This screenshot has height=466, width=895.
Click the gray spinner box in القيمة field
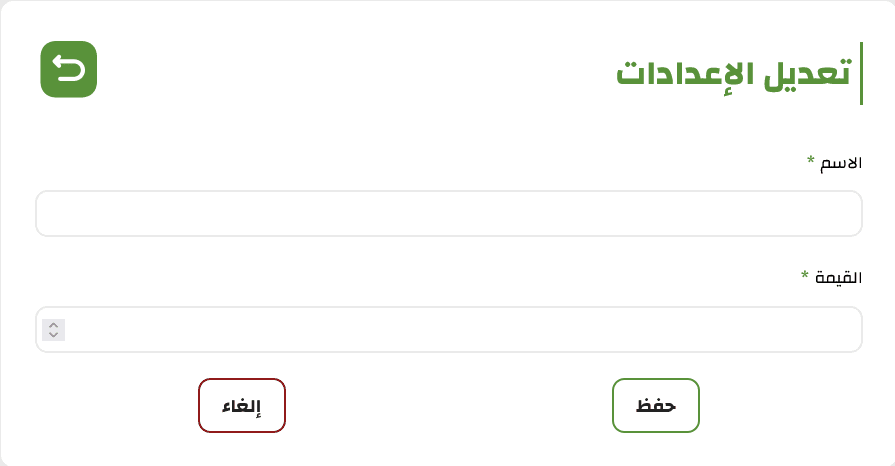tap(53, 330)
